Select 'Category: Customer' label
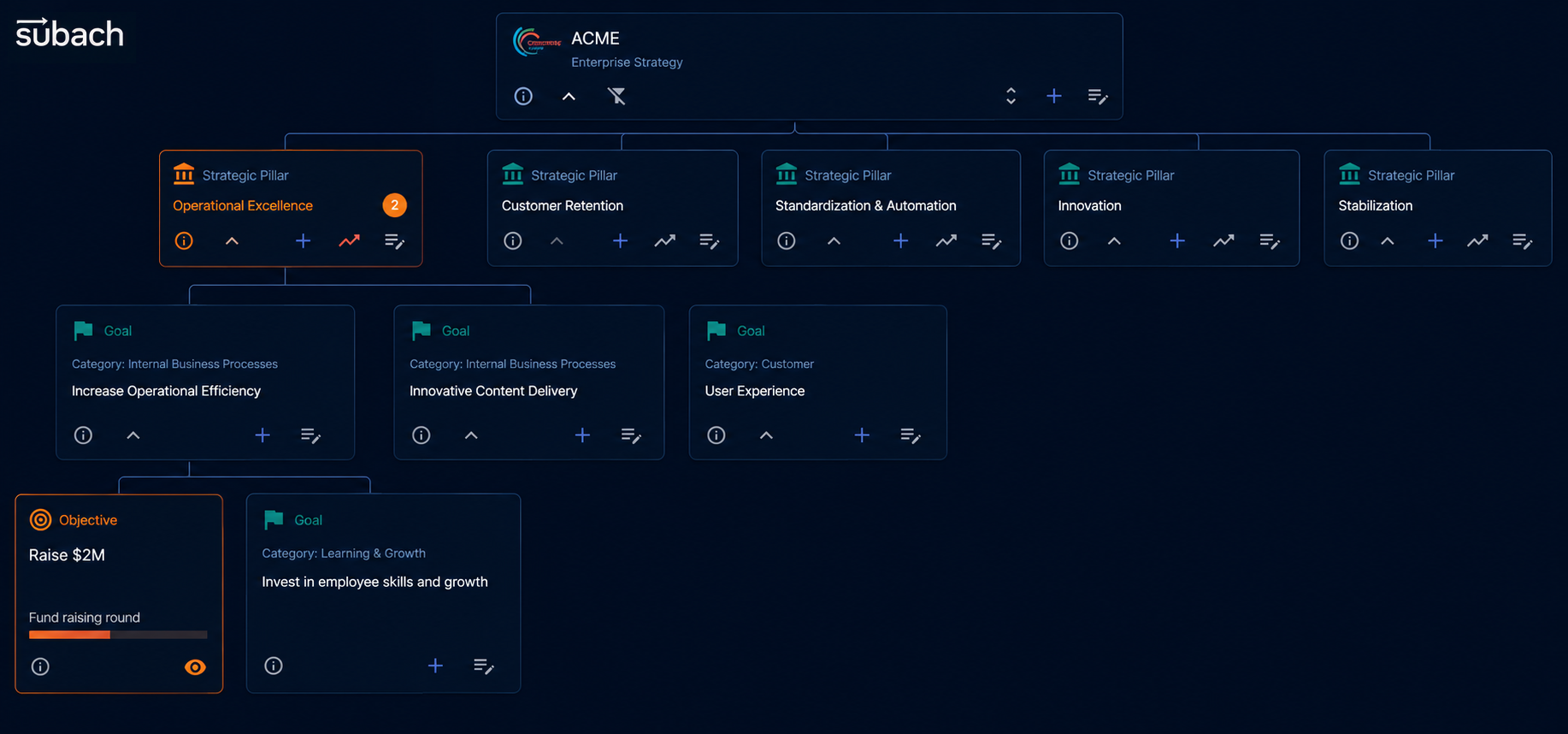Screen dimensions: 1568x734 pyautogui.click(x=759, y=364)
